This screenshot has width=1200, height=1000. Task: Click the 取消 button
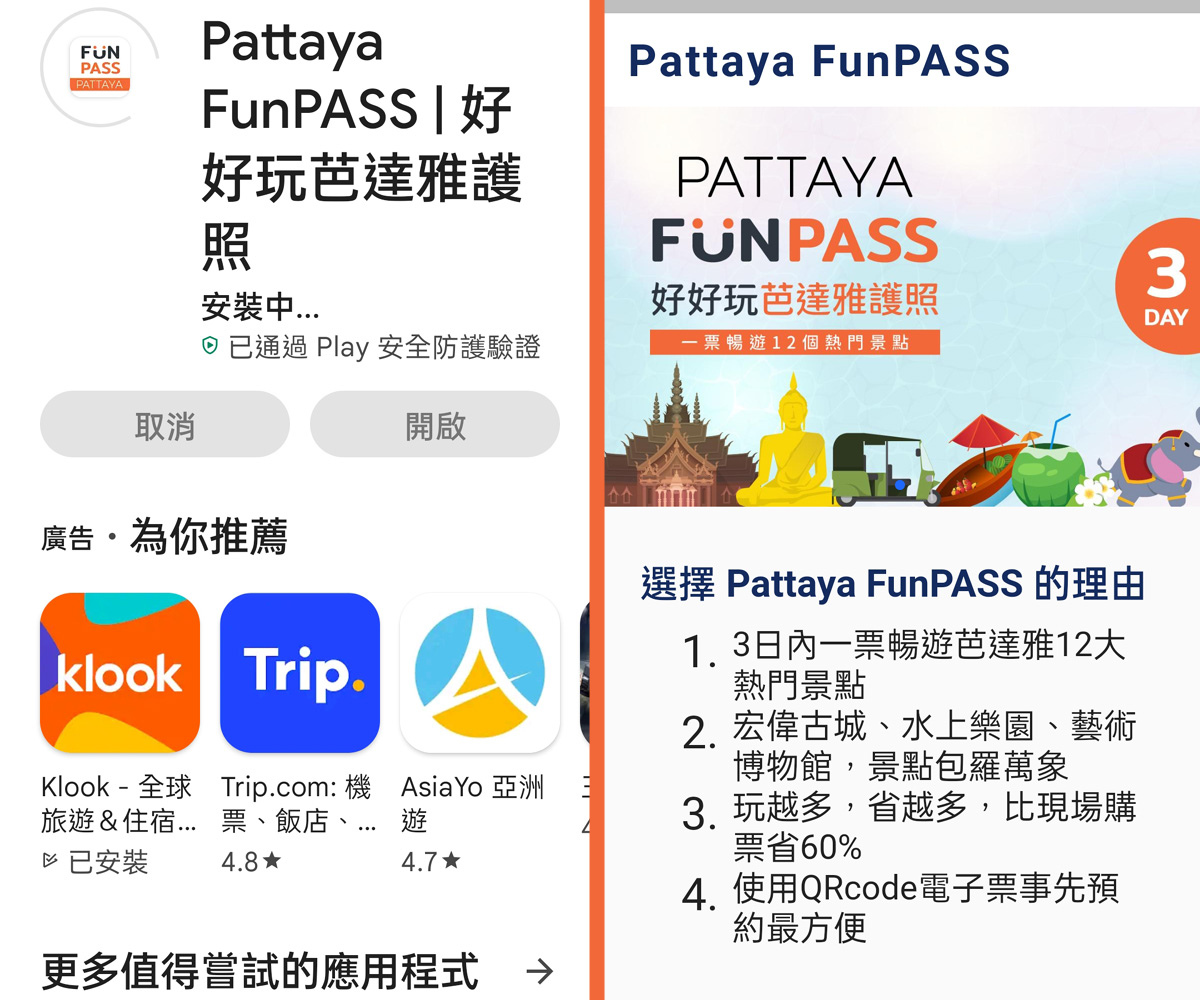click(165, 424)
